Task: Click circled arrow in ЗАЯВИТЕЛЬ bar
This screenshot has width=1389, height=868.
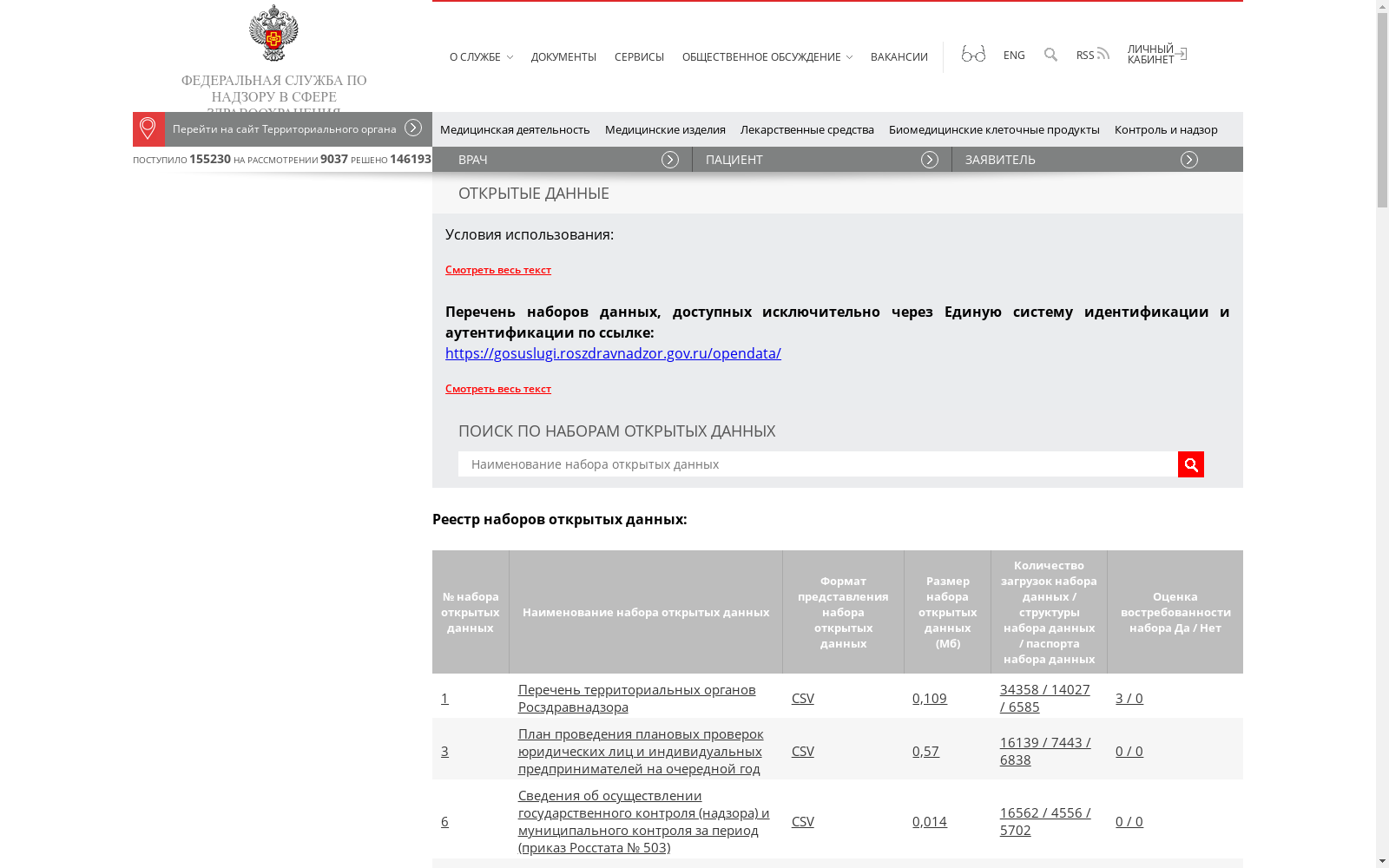Action: pos(1189,160)
